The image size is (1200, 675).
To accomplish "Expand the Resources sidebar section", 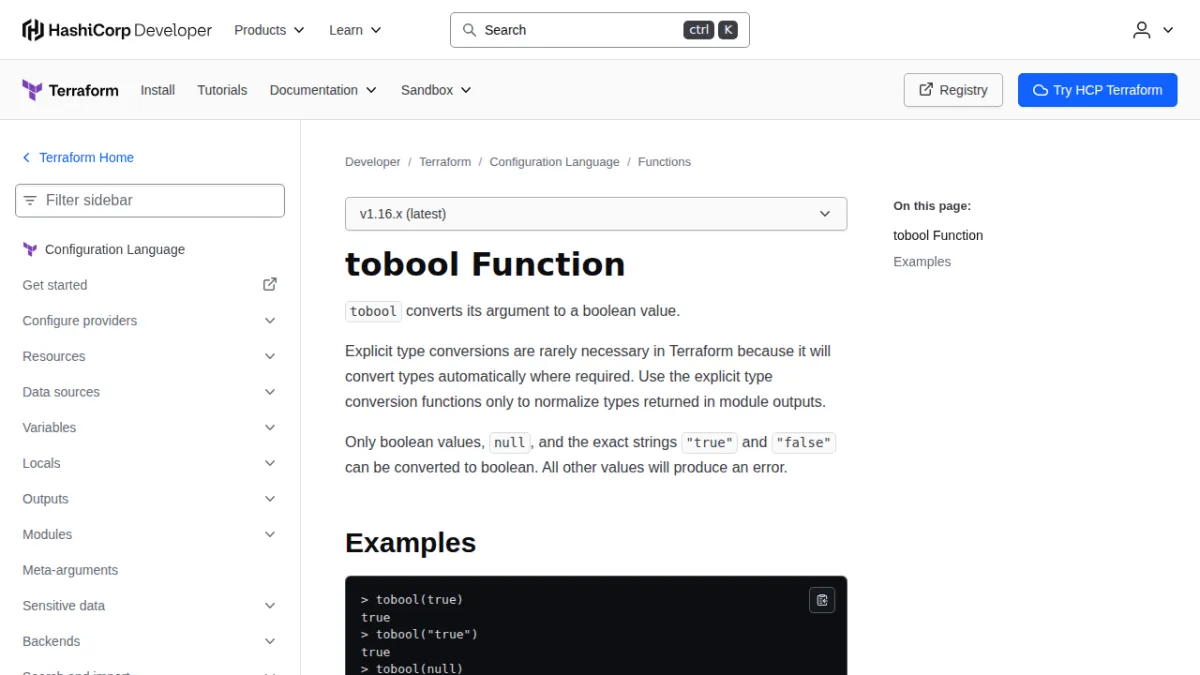I will (150, 357).
